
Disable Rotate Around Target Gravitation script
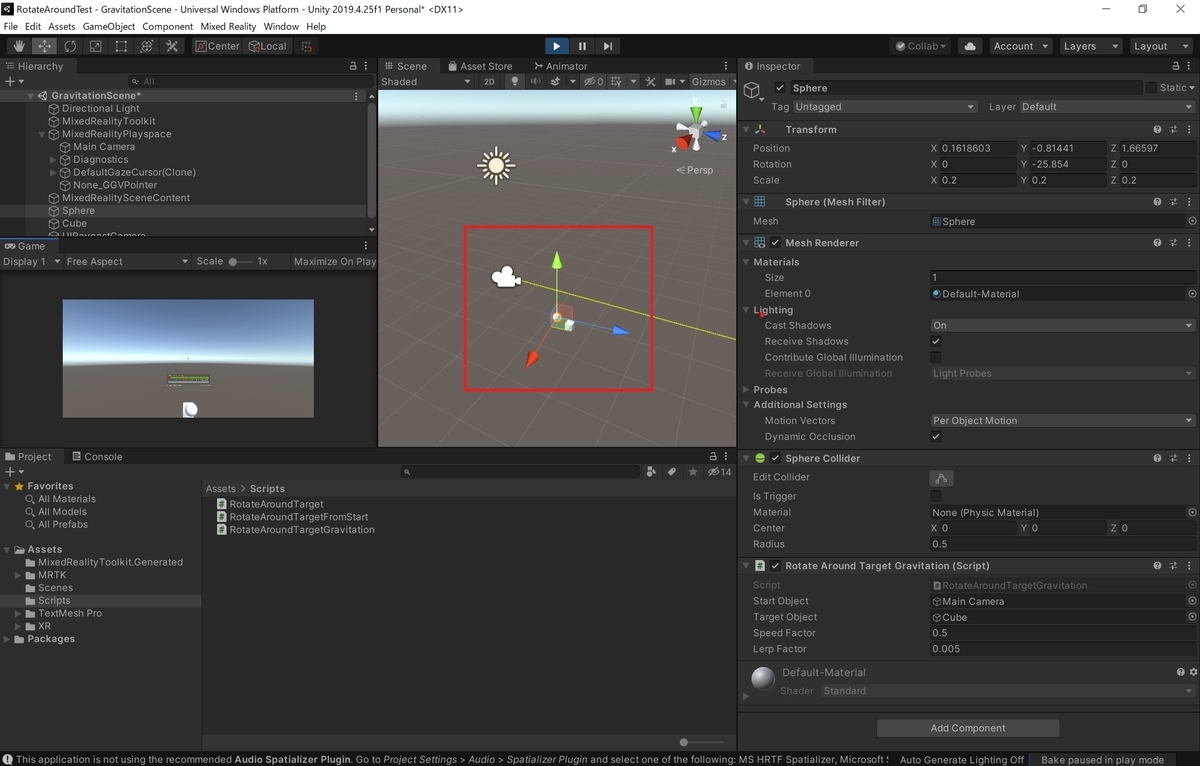pyautogui.click(x=775, y=566)
